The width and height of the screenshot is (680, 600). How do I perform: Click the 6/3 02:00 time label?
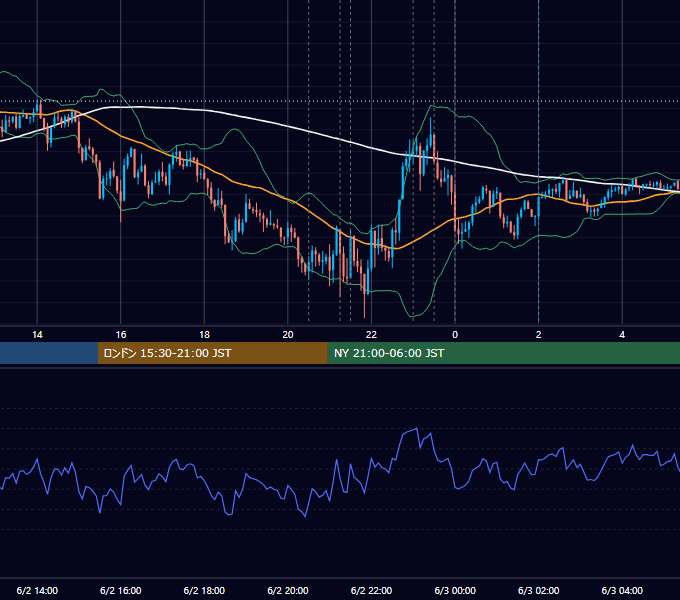pos(539,590)
